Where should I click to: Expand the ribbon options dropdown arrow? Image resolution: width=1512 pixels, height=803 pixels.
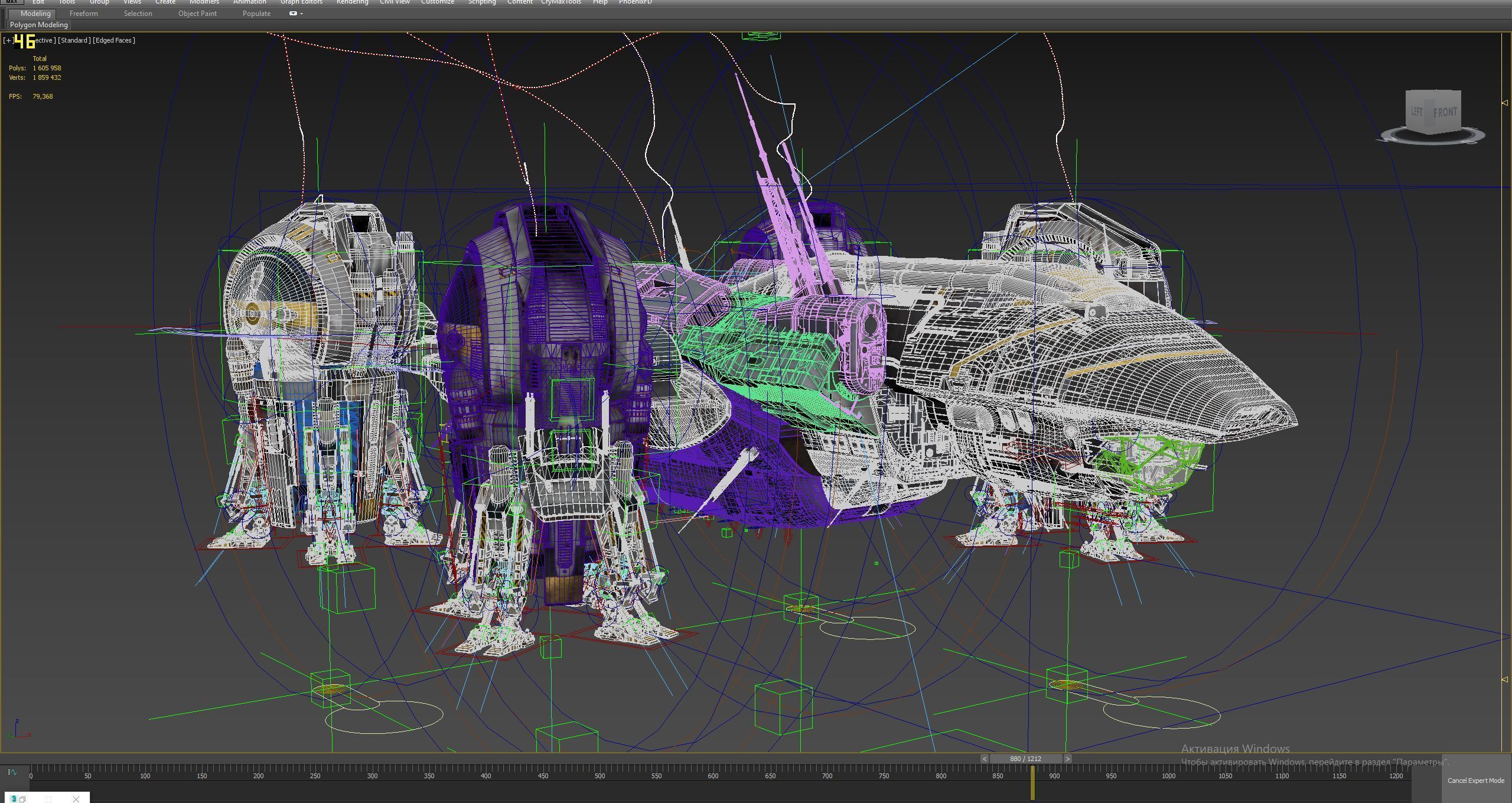(x=302, y=14)
